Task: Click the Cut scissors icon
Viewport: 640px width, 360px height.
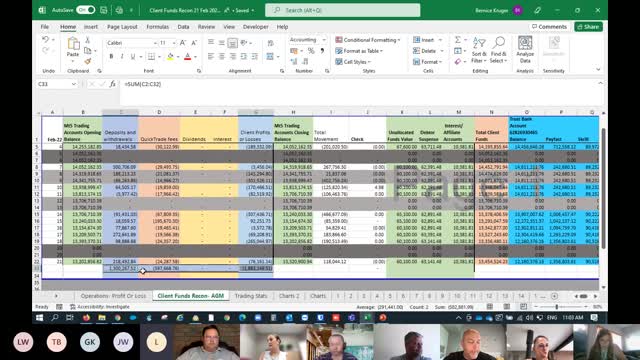Action: [x=87, y=40]
